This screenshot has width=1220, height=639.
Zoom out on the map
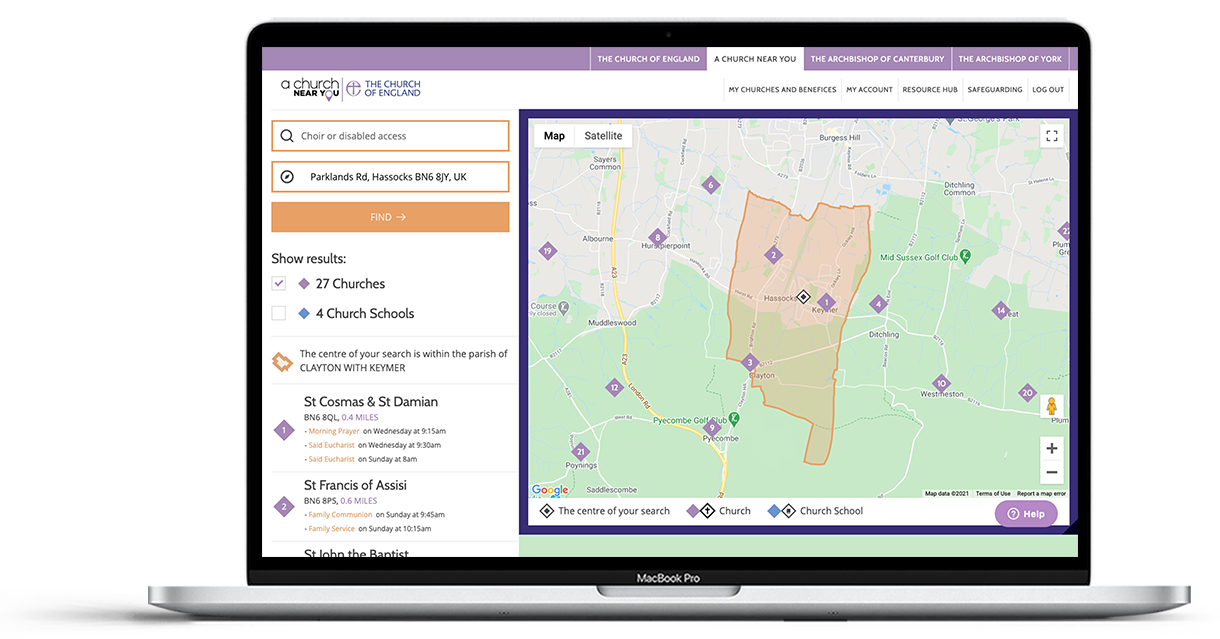[x=1051, y=472]
